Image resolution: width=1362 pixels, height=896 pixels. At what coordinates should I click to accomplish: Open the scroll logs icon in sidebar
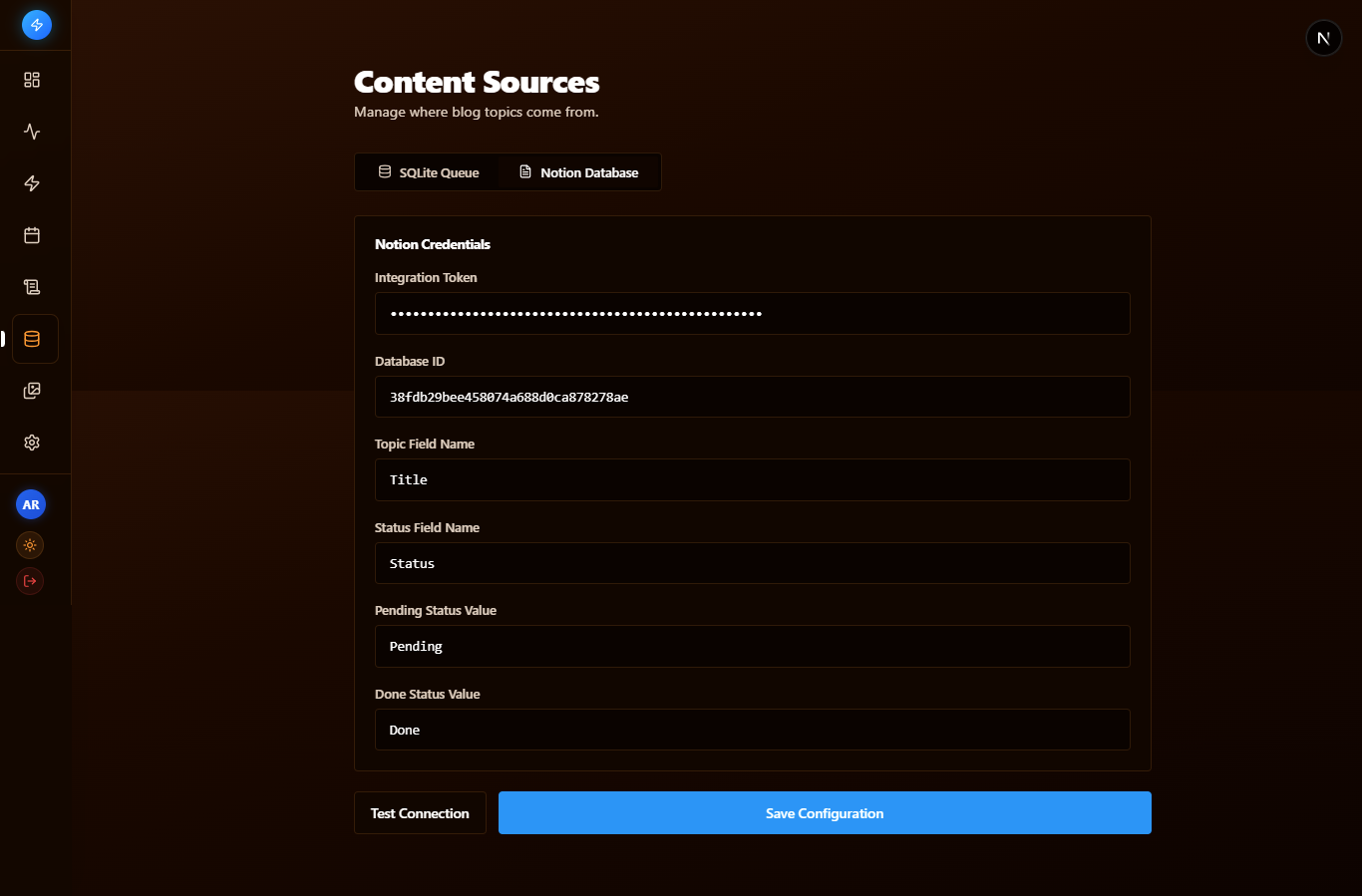tap(32, 287)
